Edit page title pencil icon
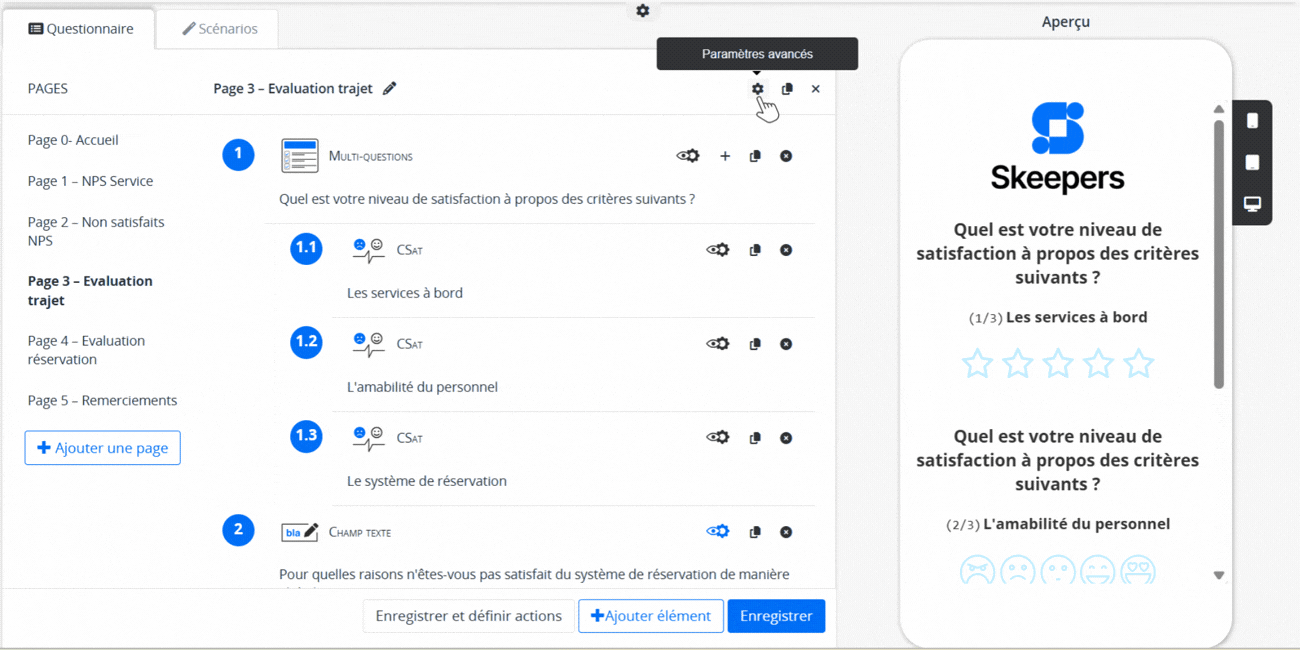1300x650 pixels. click(x=390, y=89)
